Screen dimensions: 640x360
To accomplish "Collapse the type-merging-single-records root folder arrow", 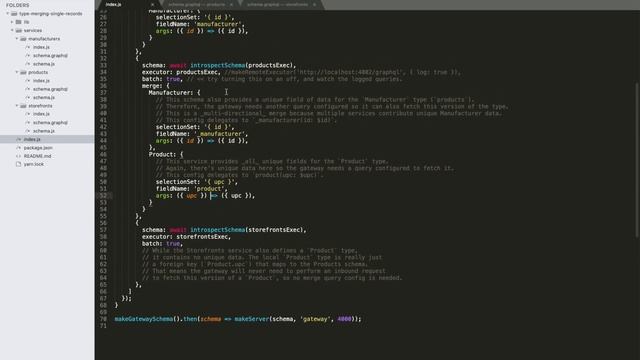I will (x=7, y=13).
